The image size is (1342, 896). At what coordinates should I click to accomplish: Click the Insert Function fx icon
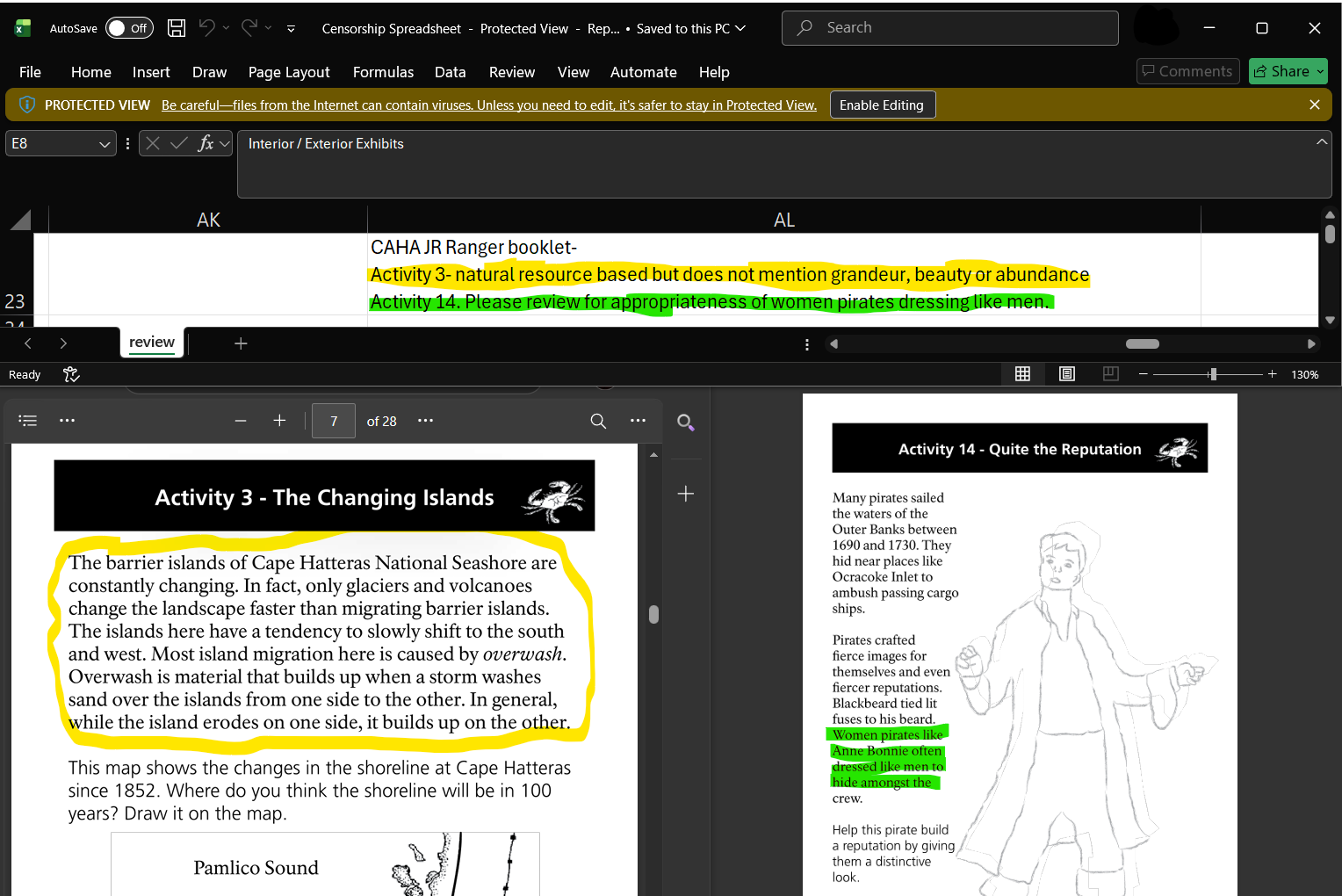(206, 143)
